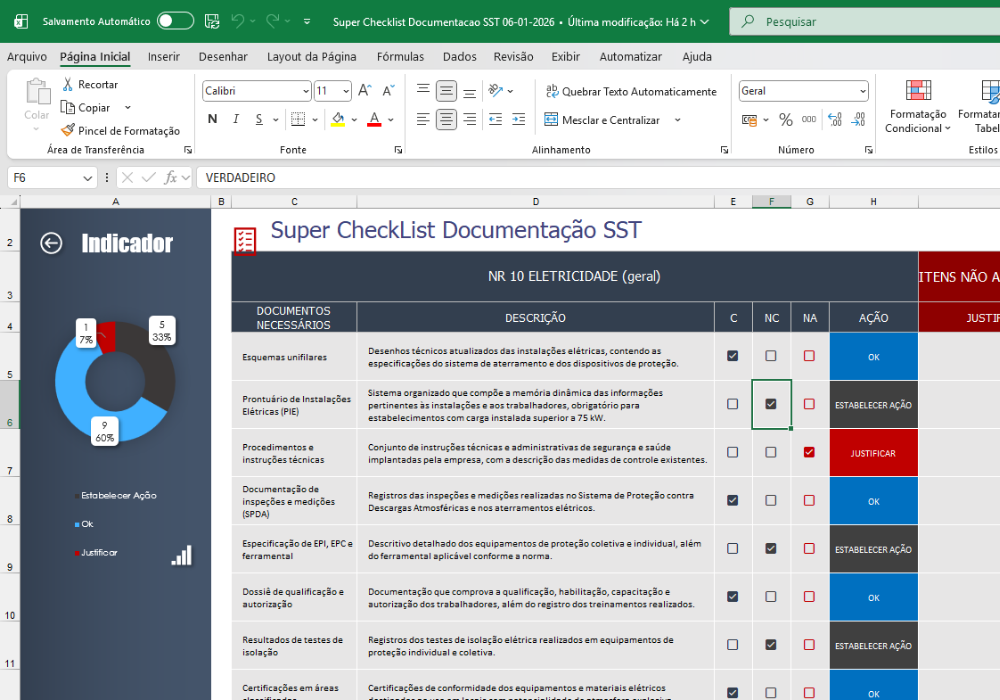
Task: Uncheck NA box for Procedimentos e instruções
Action: pos(809,452)
